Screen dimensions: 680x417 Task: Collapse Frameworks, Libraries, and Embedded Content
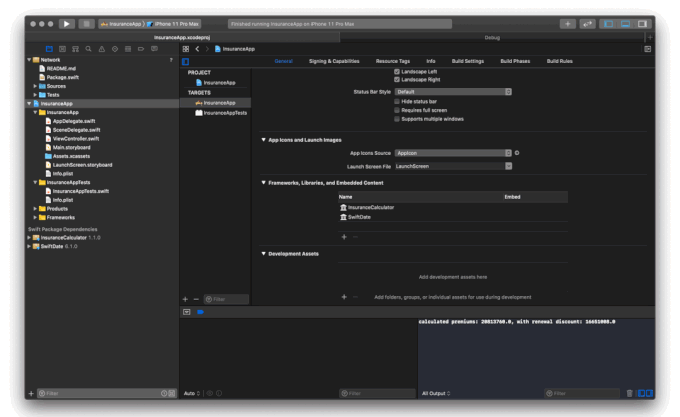[x=263, y=182]
